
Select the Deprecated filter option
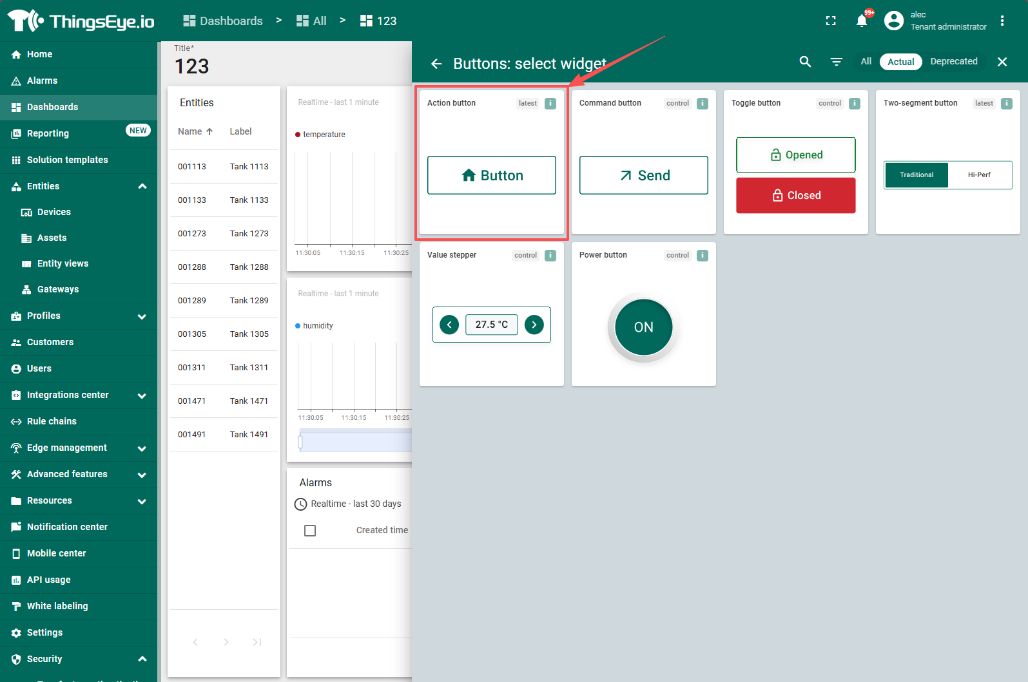(953, 62)
